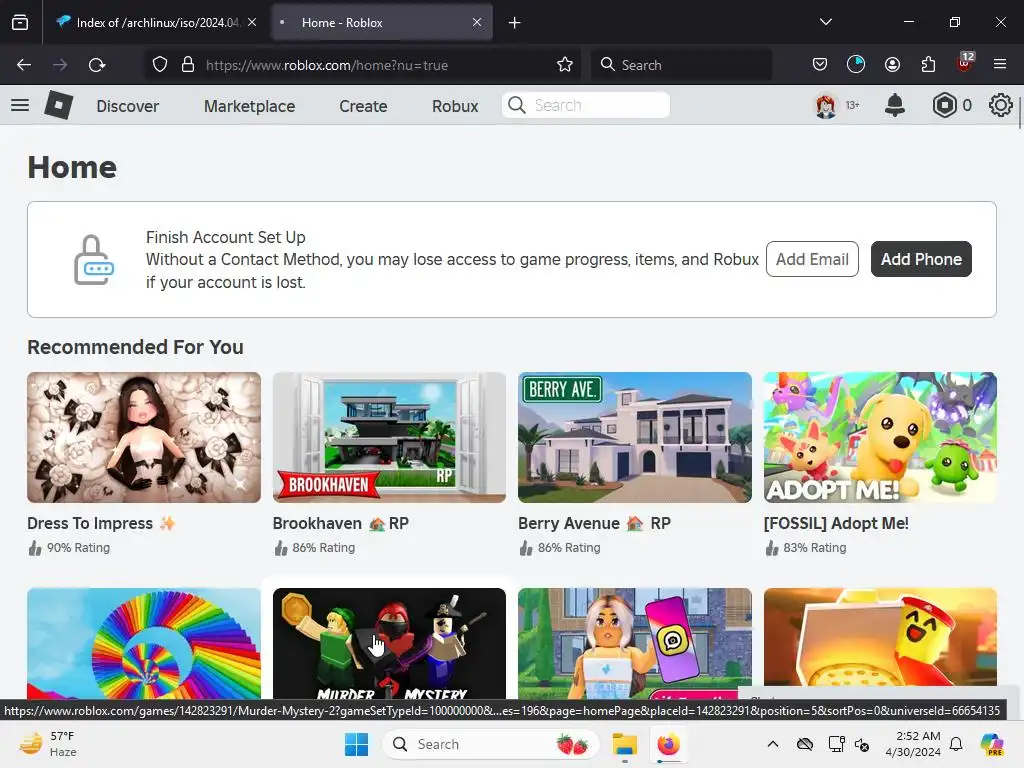Open the rainbow spiral game thumbnail
The height and width of the screenshot is (768, 1024).
pyautogui.click(x=144, y=644)
